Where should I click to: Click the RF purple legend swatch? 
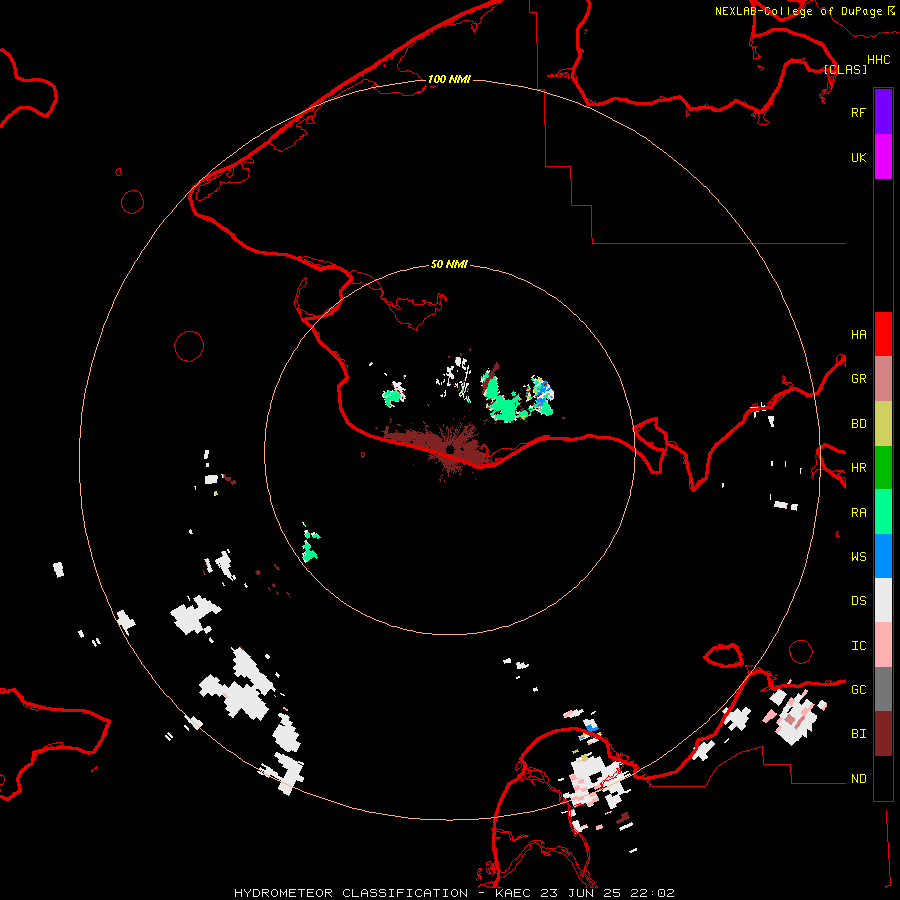(883, 112)
